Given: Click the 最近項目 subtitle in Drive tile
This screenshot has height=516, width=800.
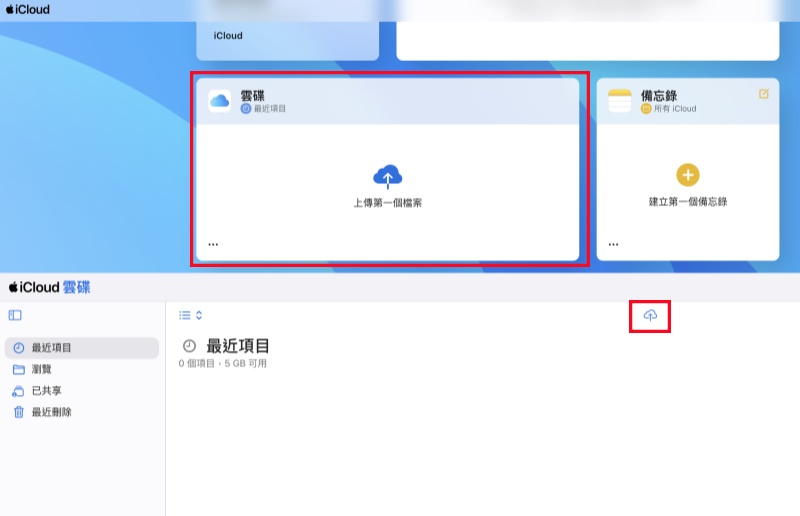Looking at the screenshot, I should click(263, 109).
